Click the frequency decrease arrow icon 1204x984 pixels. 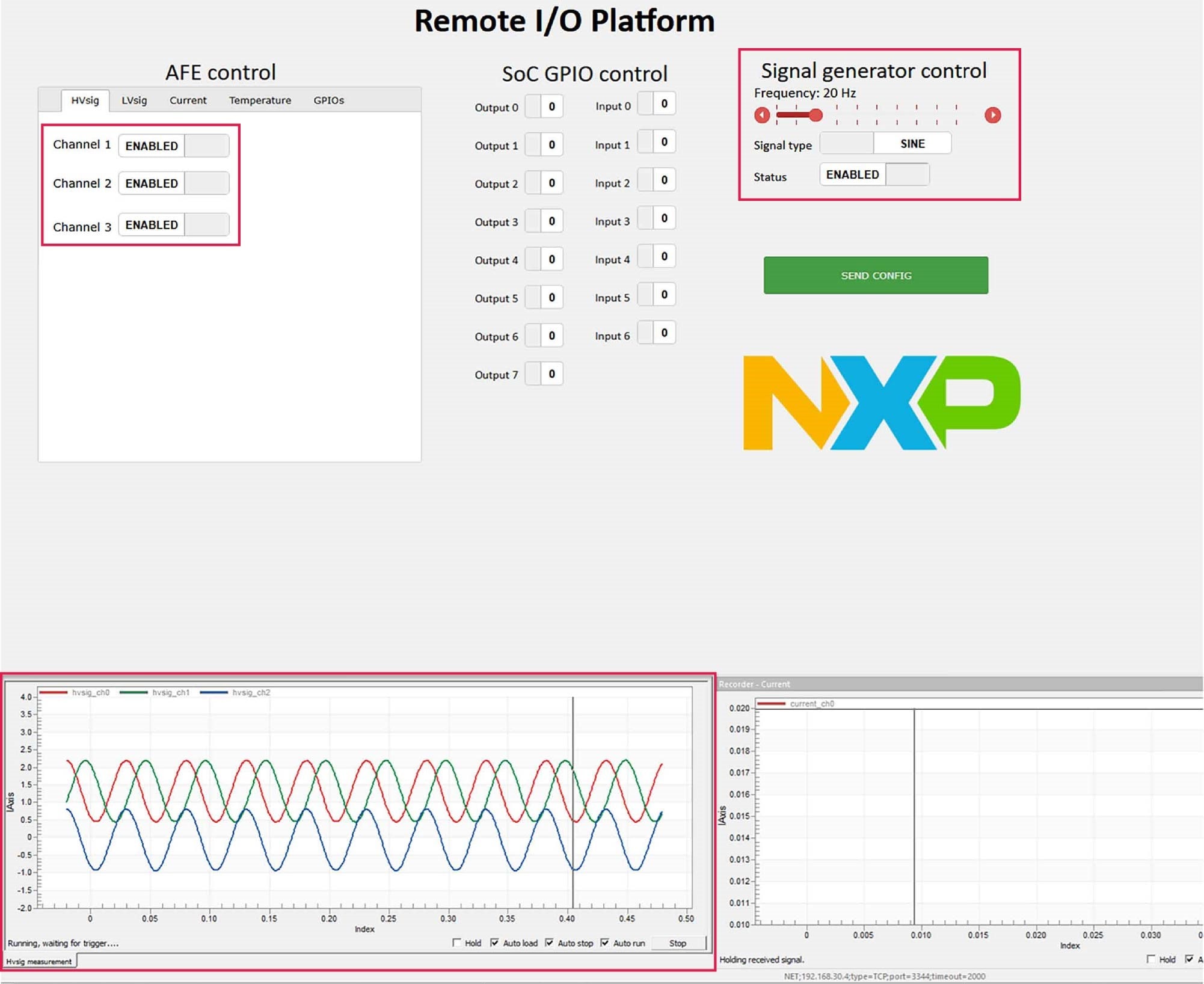tap(762, 115)
